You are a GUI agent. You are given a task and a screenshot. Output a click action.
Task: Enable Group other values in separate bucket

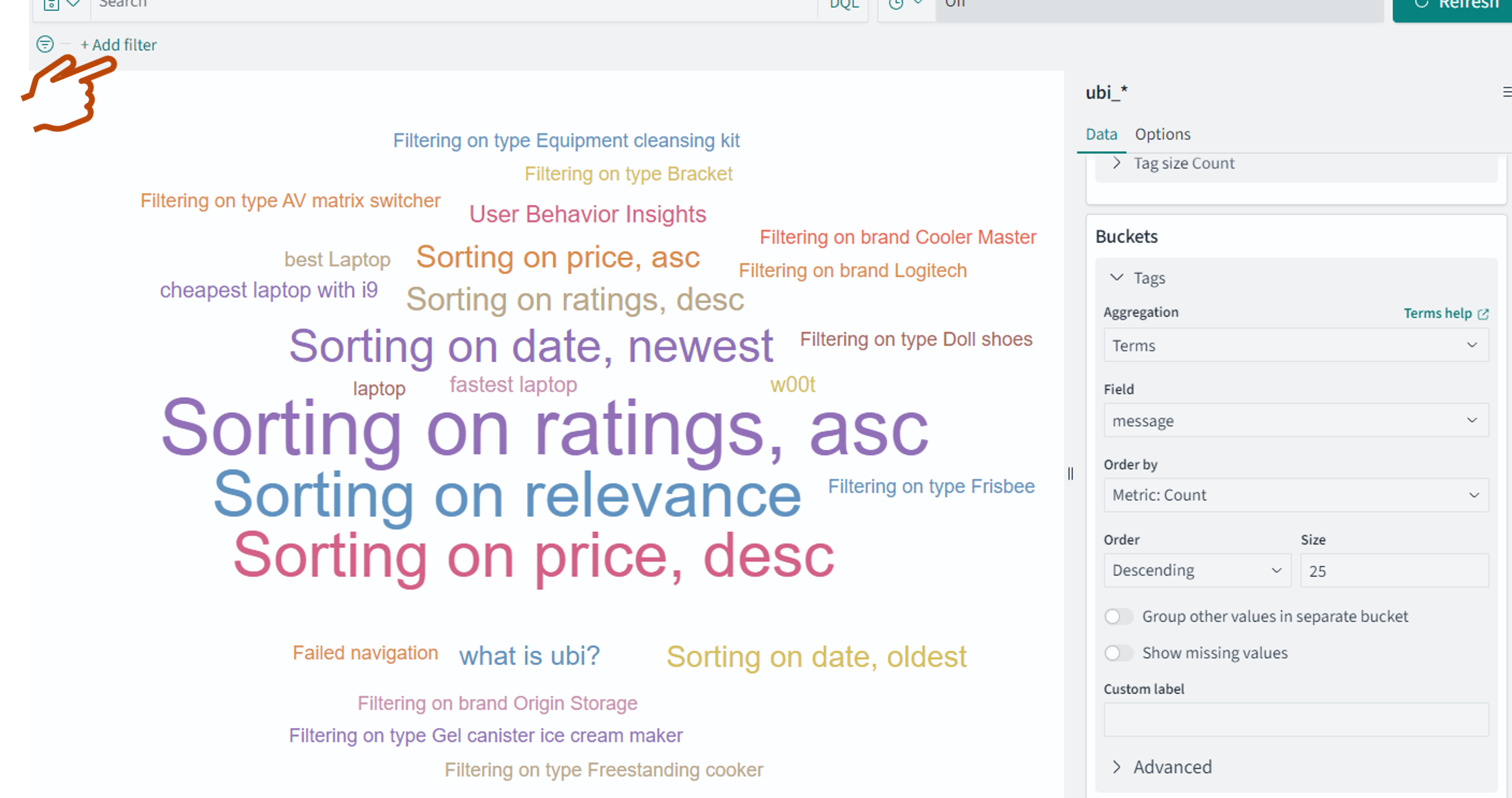pyautogui.click(x=1118, y=617)
